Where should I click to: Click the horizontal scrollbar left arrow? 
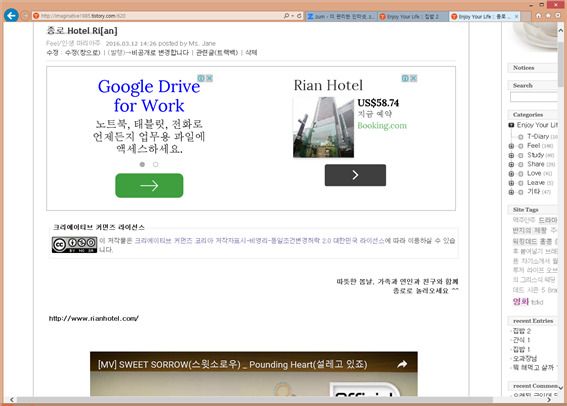[12, 399]
